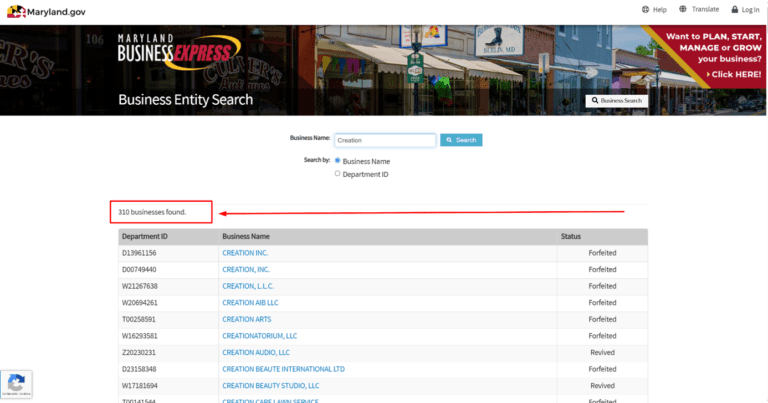This screenshot has height=403, width=768.
Task: Click the 'Click HERE!' promo banner
Action: (x=733, y=74)
